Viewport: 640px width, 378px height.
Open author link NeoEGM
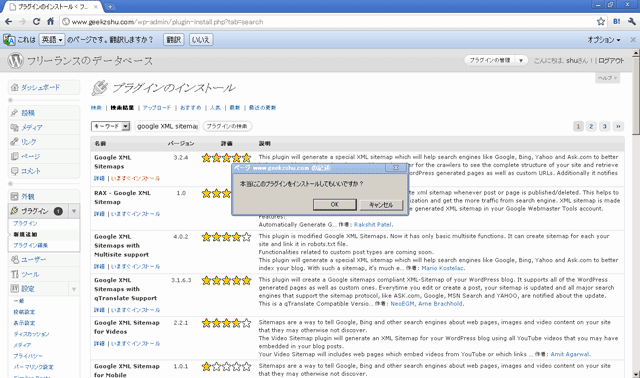click(402, 304)
